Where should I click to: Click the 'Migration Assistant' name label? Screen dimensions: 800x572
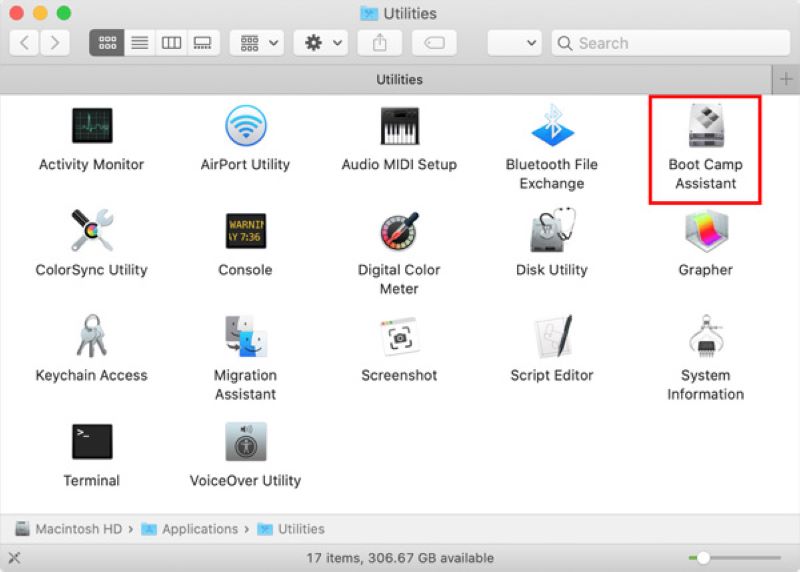[x=245, y=385]
